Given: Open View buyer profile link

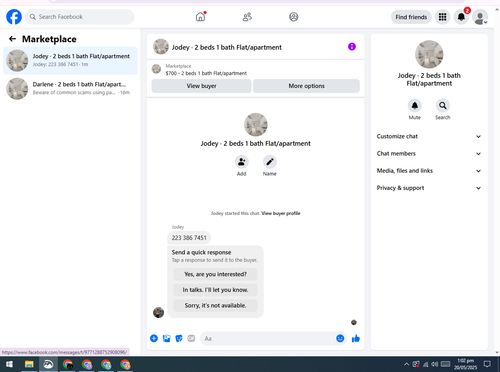Looking at the screenshot, I should click(x=281, y=213).
